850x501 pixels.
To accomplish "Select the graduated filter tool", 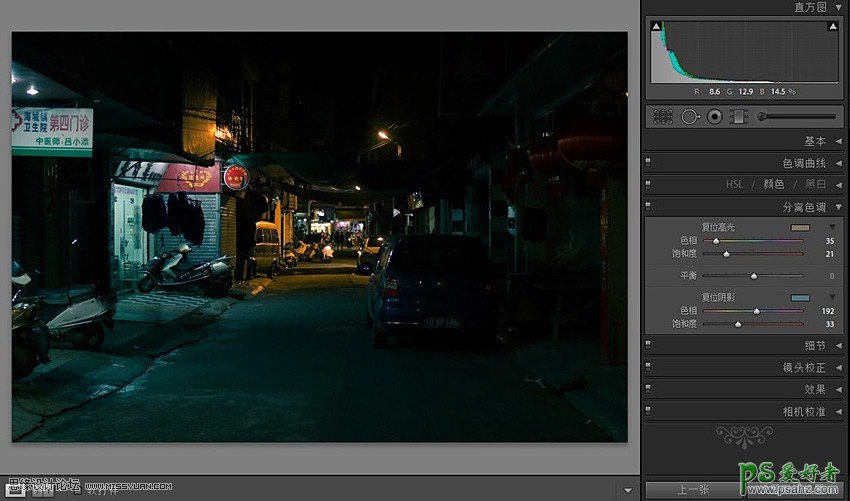I will [738, 117].
